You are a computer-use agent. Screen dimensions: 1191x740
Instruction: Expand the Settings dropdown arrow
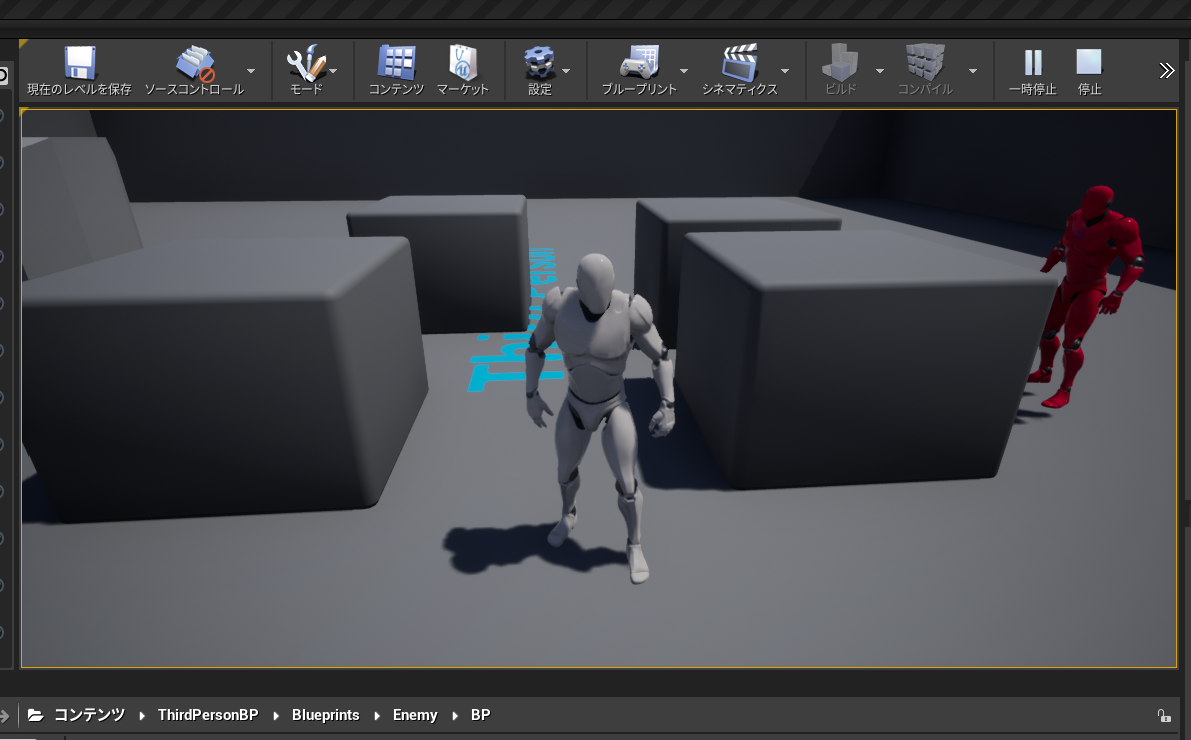(566, 71)
